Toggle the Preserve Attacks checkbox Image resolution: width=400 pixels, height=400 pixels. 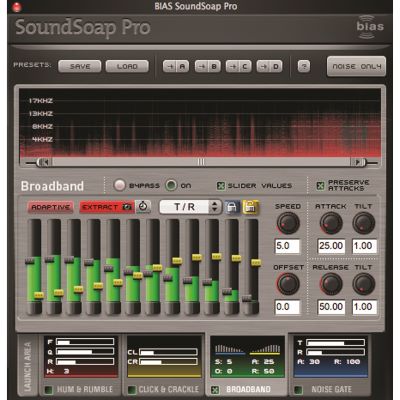(320, 186)
